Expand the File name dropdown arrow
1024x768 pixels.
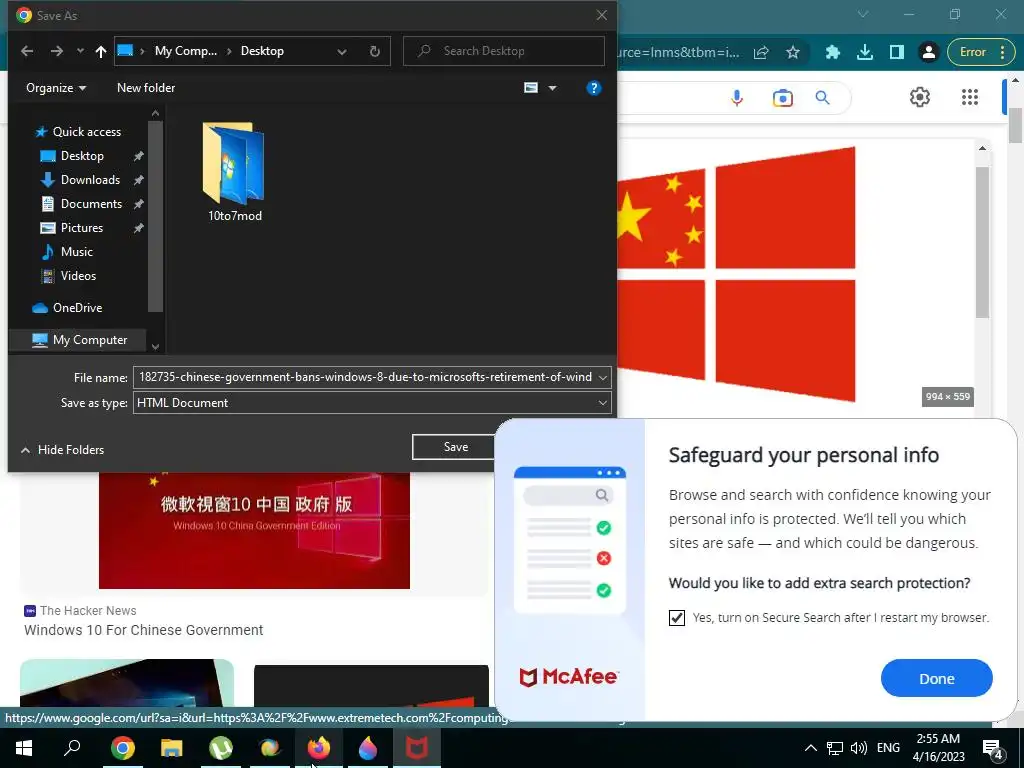603,377
